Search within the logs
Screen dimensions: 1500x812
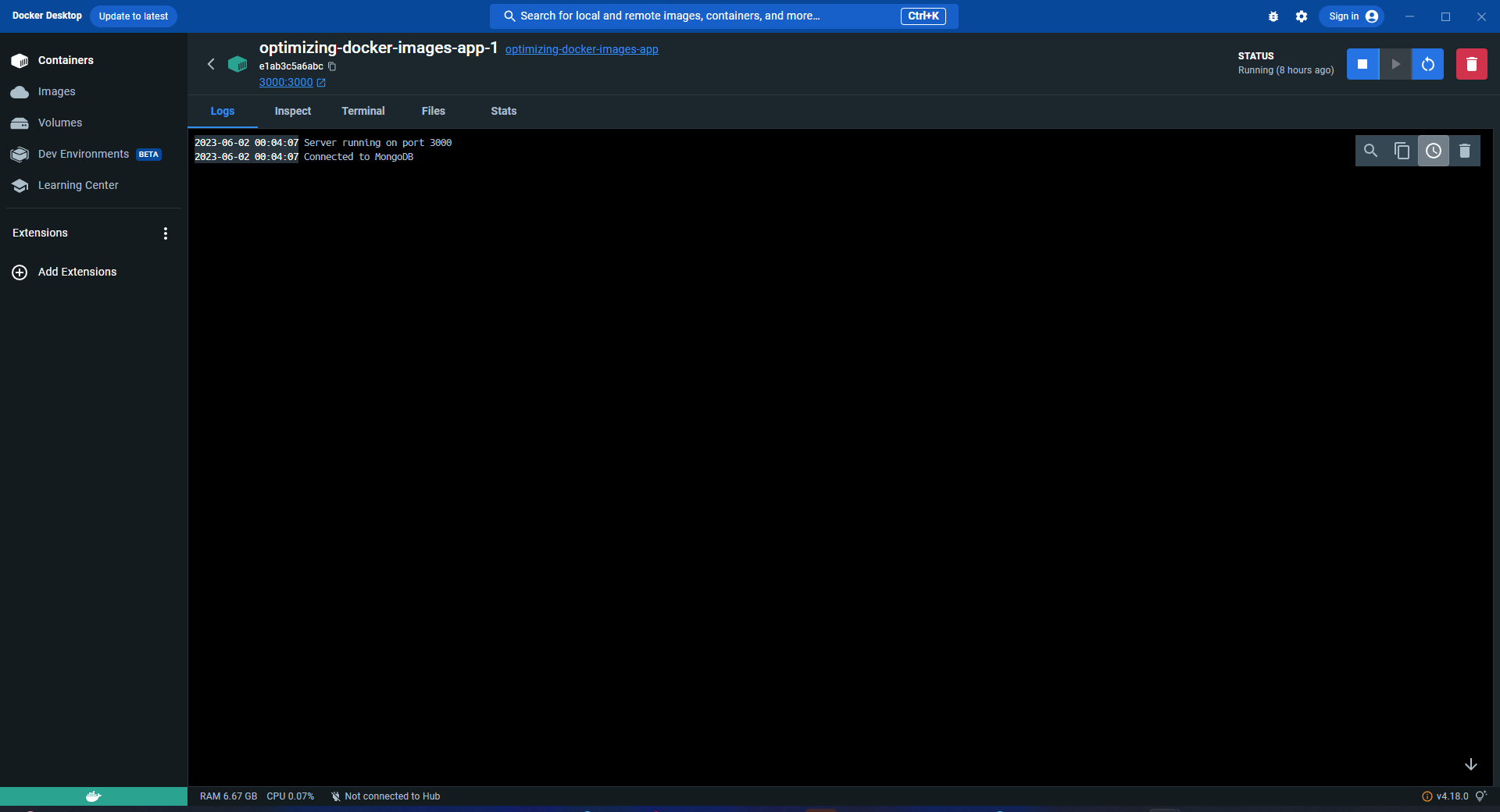pyautogui.click(x=1371, y=151)
